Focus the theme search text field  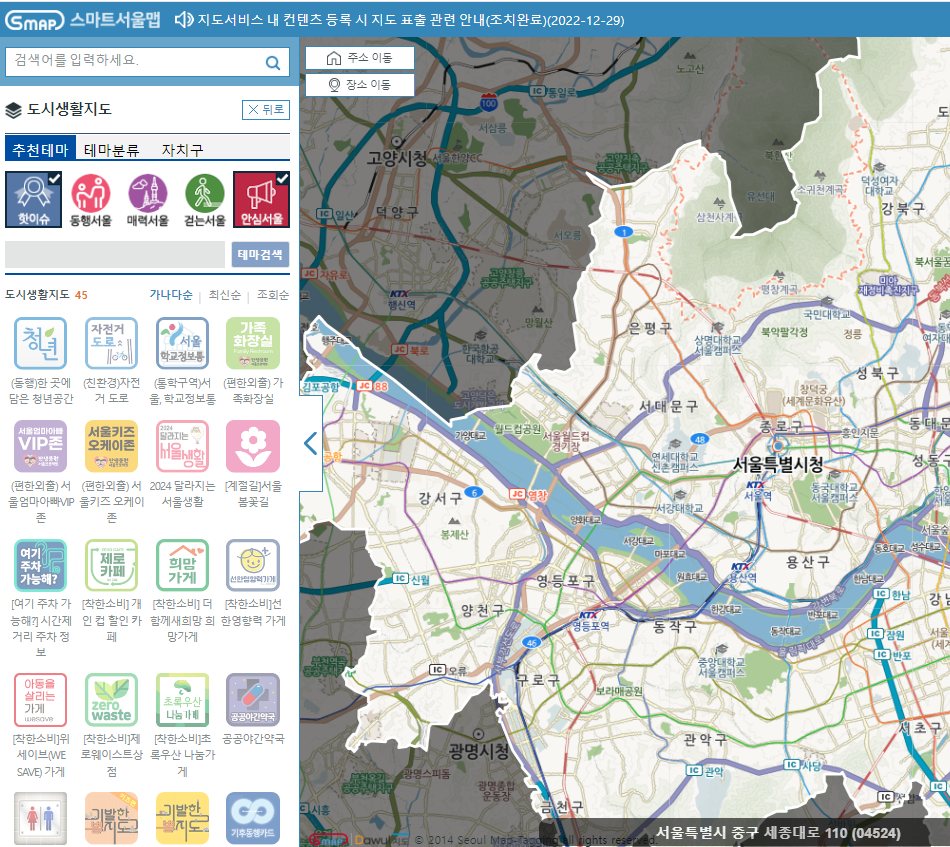click(x=115, y=254)
